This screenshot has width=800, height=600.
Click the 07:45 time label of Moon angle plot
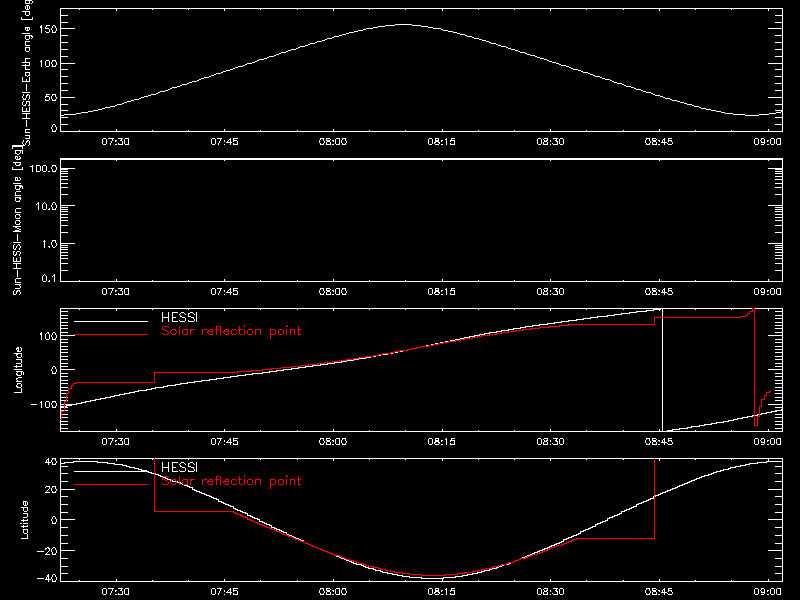click(x=224, y=292)
